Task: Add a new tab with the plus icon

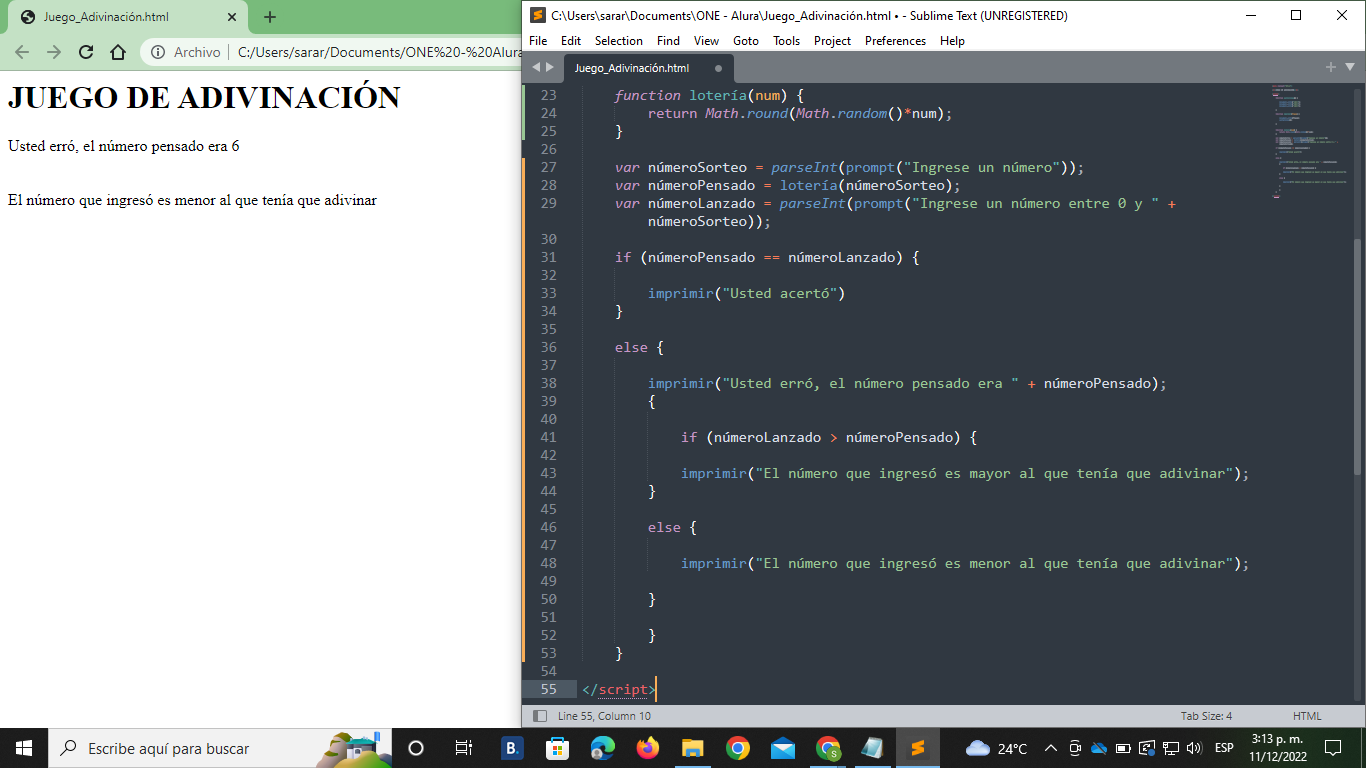Action: tap(1331, 67)
